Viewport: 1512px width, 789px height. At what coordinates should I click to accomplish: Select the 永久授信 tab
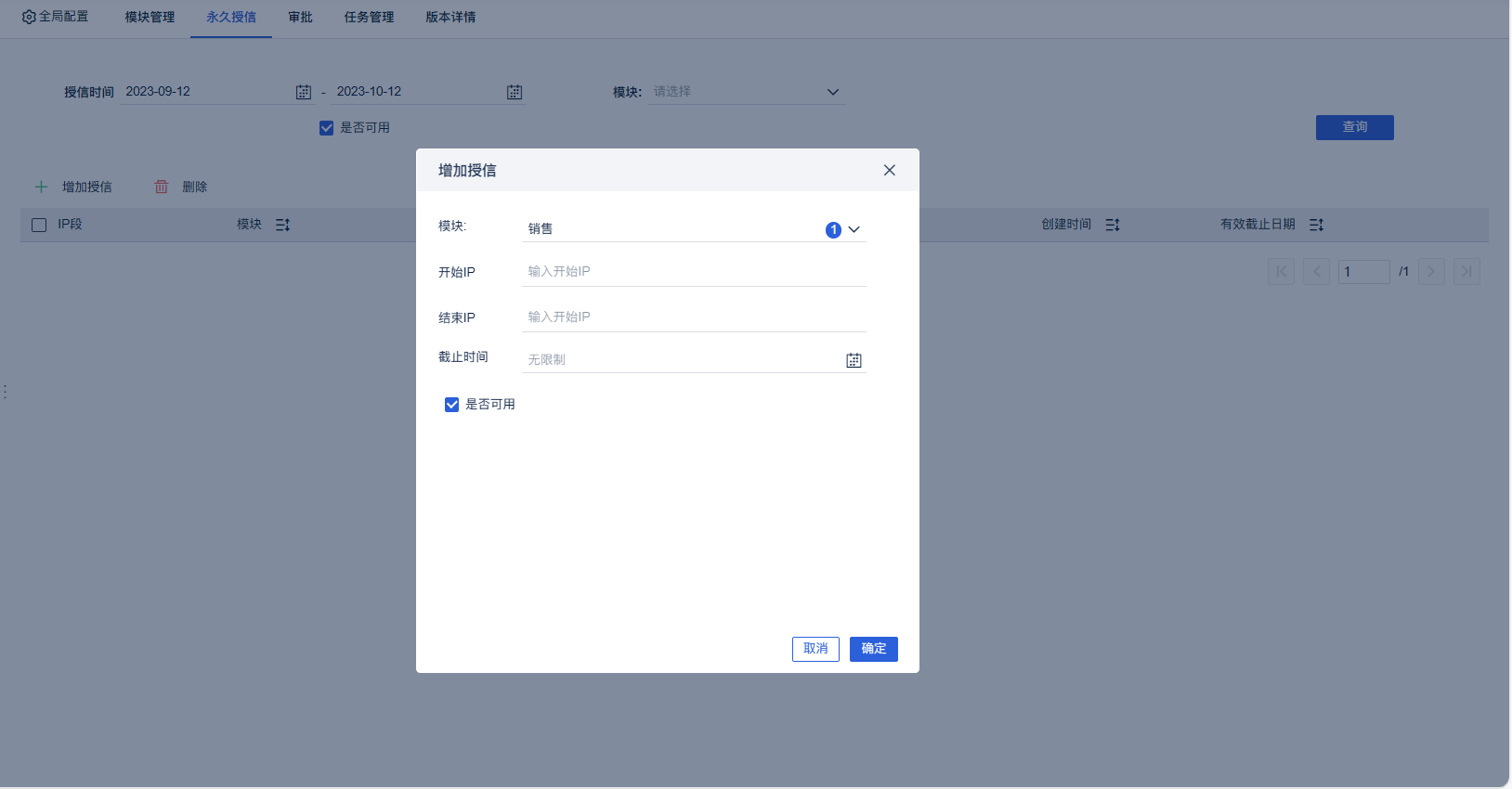231,17
